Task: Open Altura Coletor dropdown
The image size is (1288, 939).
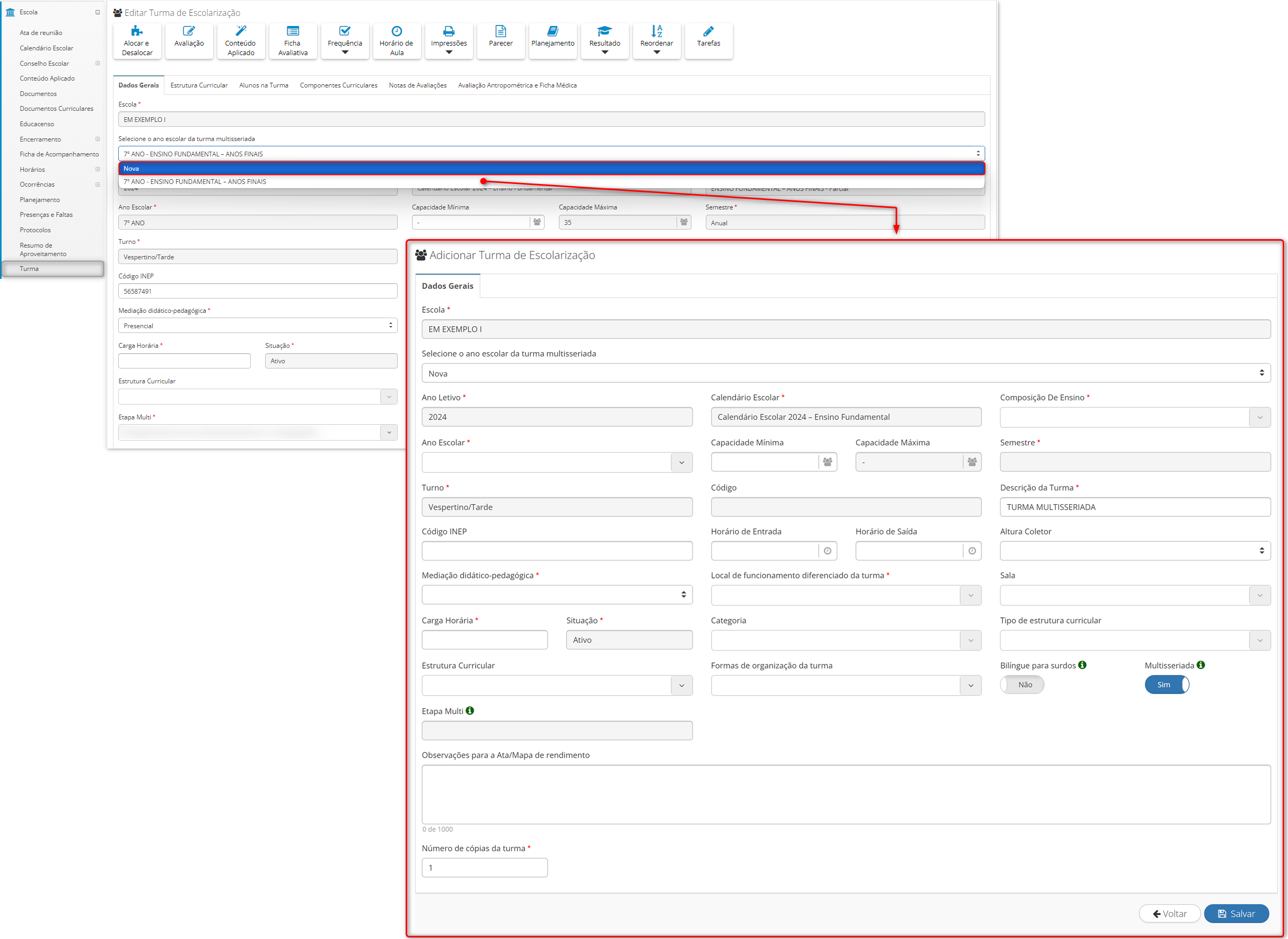Action: point(1135,551)
